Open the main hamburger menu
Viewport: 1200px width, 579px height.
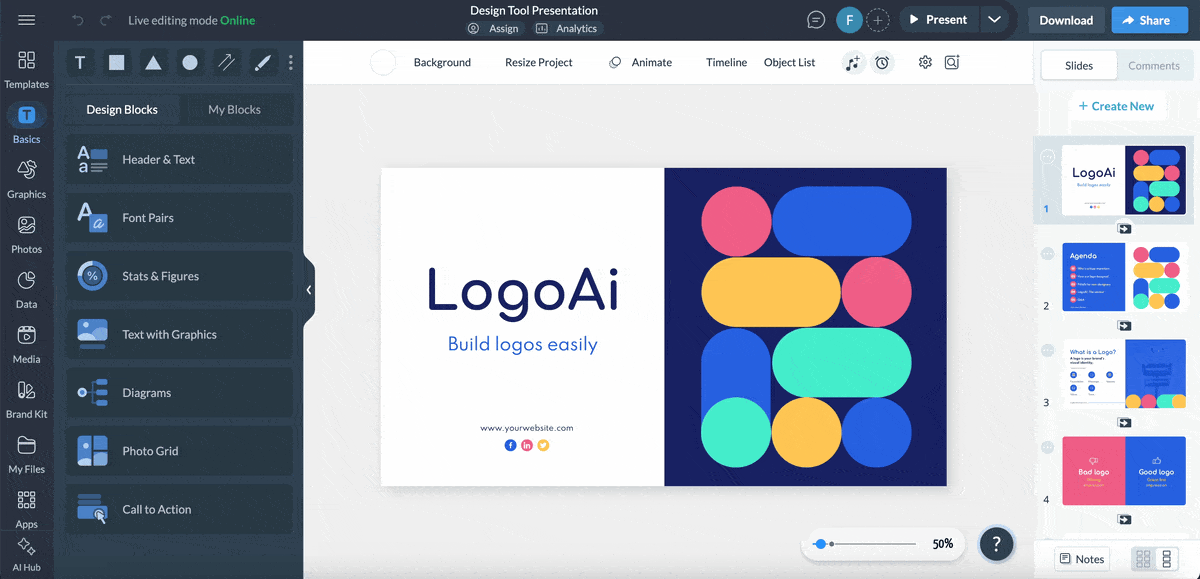[x=27, y=20]
